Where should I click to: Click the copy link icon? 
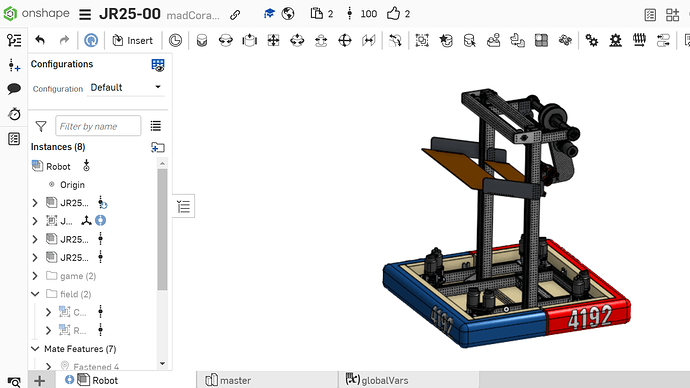235,15
